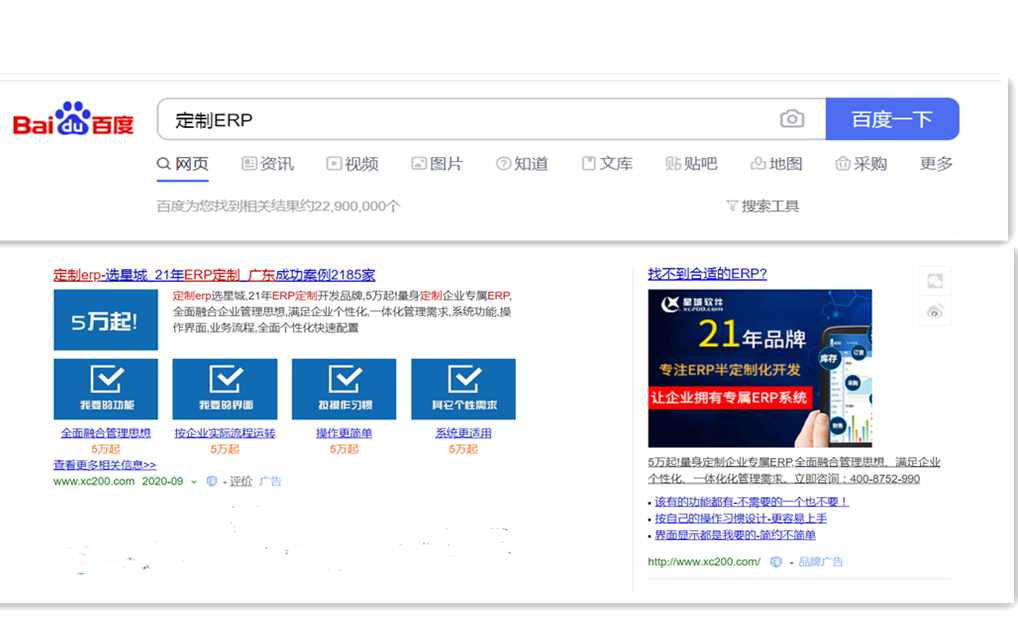Focus the search box containing 定制ERP

coord(491,119)
